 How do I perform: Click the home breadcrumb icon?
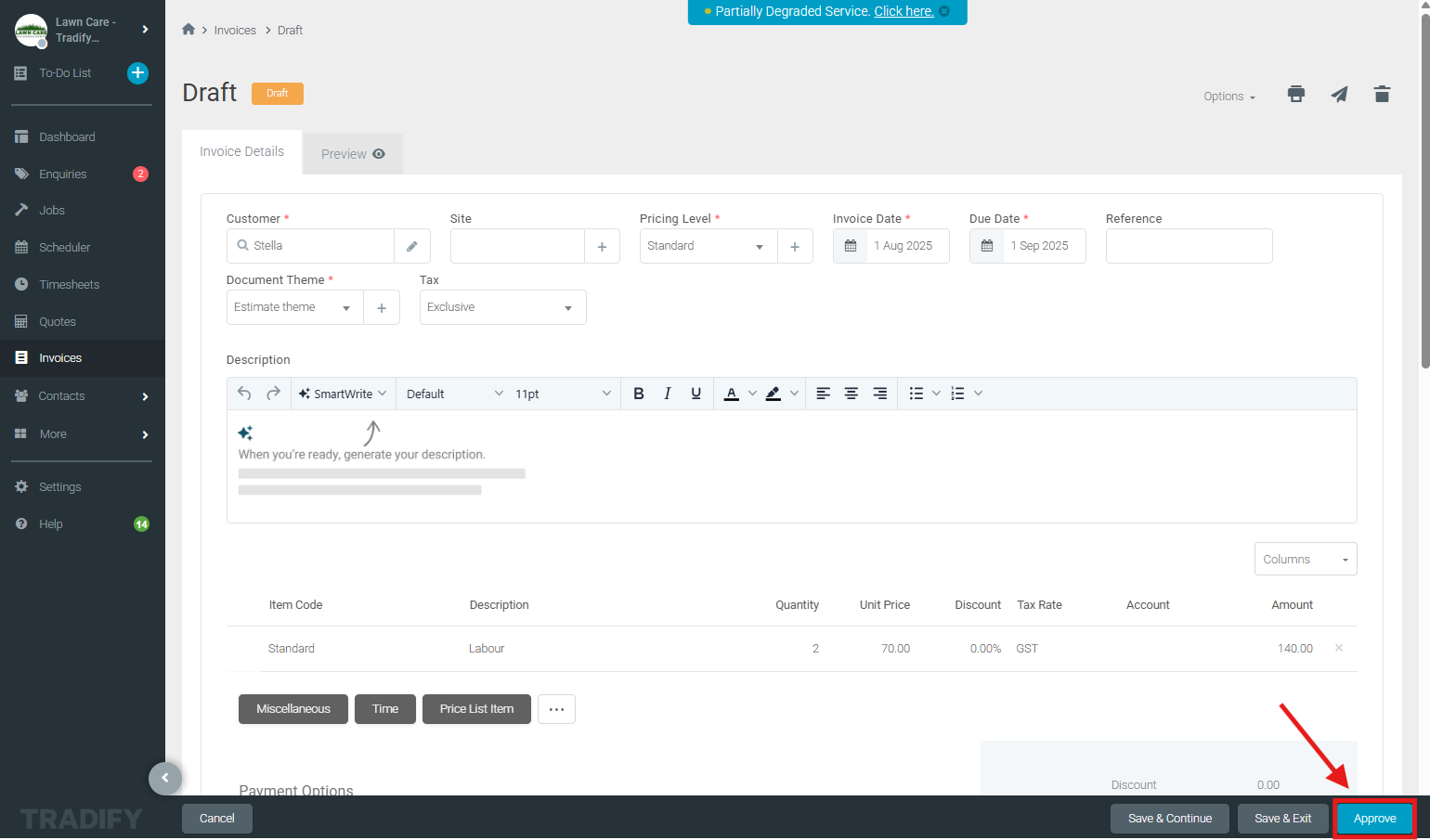point(188,30)
